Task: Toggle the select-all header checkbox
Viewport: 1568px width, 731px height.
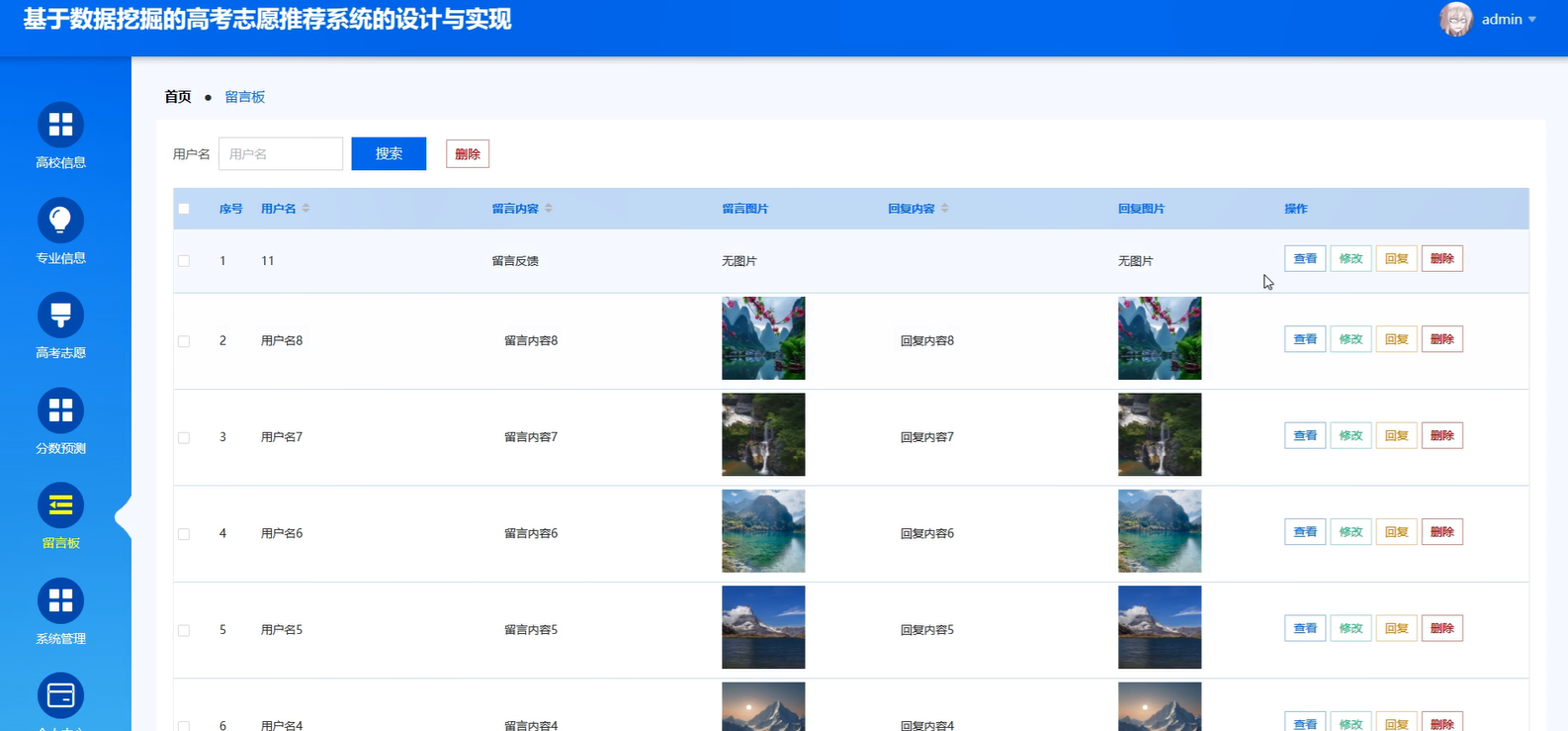Action: pos(184,209)
